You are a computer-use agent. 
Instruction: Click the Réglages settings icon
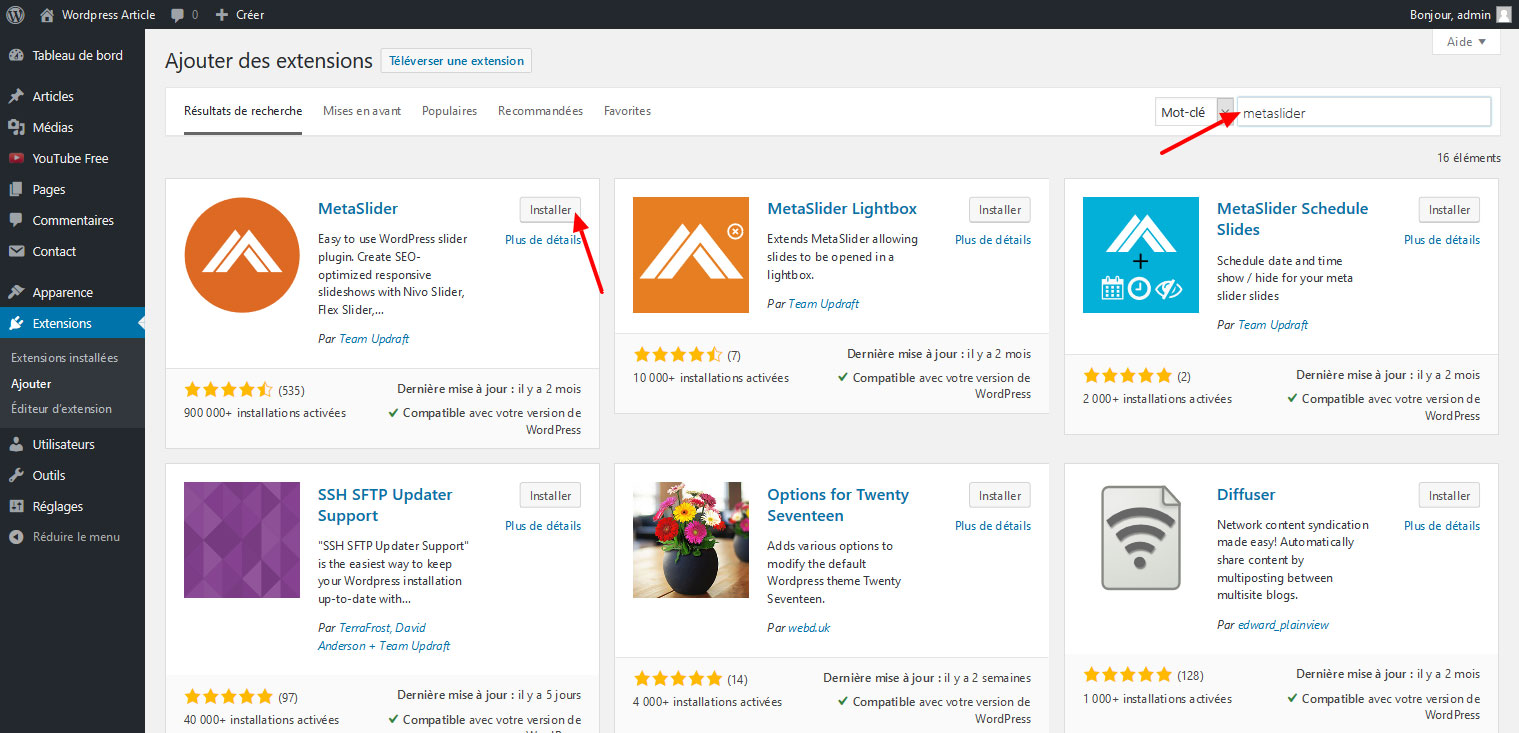[x=16, y=506]
